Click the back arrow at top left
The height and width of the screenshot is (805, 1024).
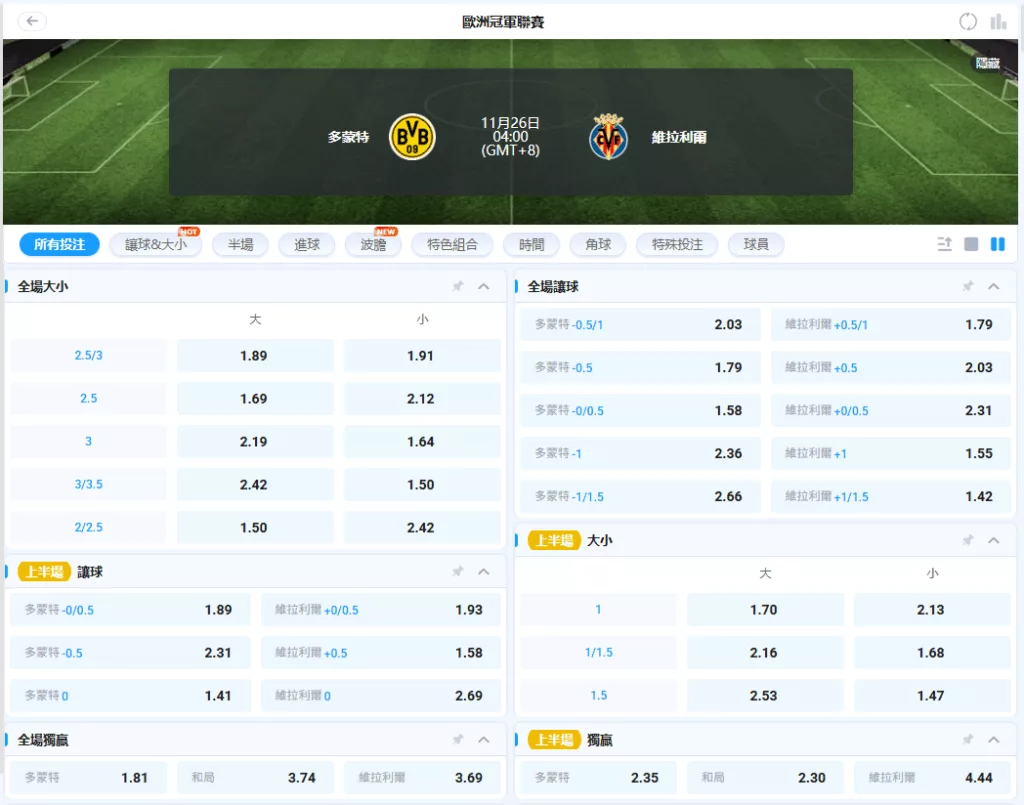coord(31,20)
